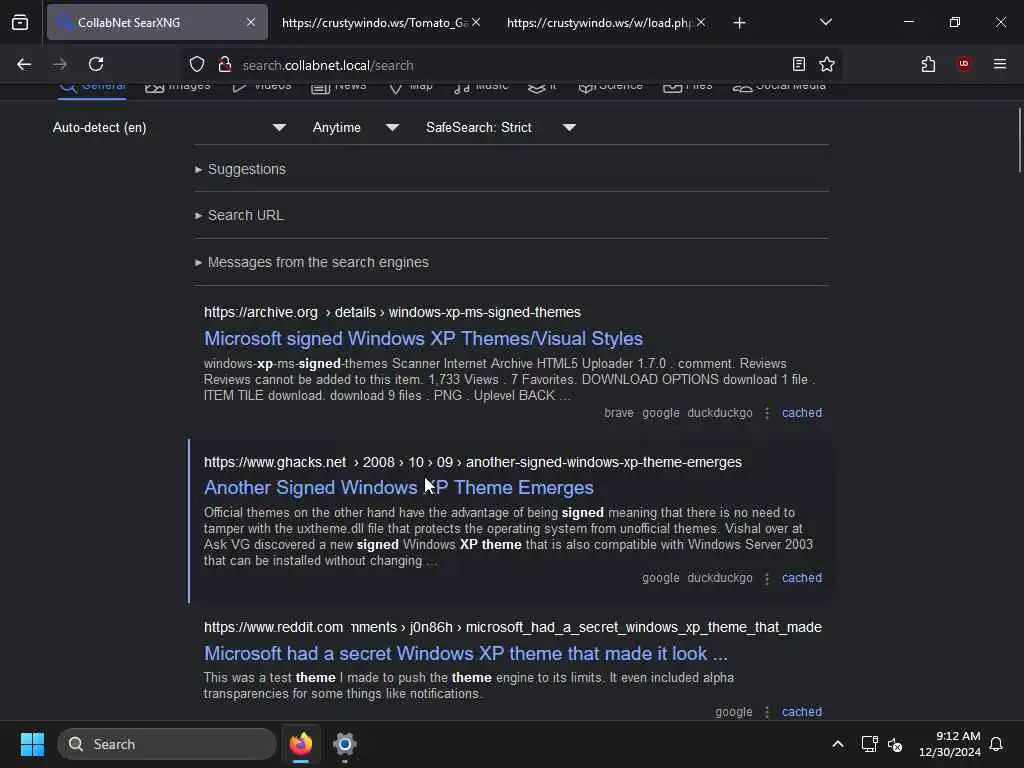Image resolution: width=1024 pixels, height=768 pixels.
Task: Click the 'brave' engine label on the archive.org result
Action: click(618, 413)
